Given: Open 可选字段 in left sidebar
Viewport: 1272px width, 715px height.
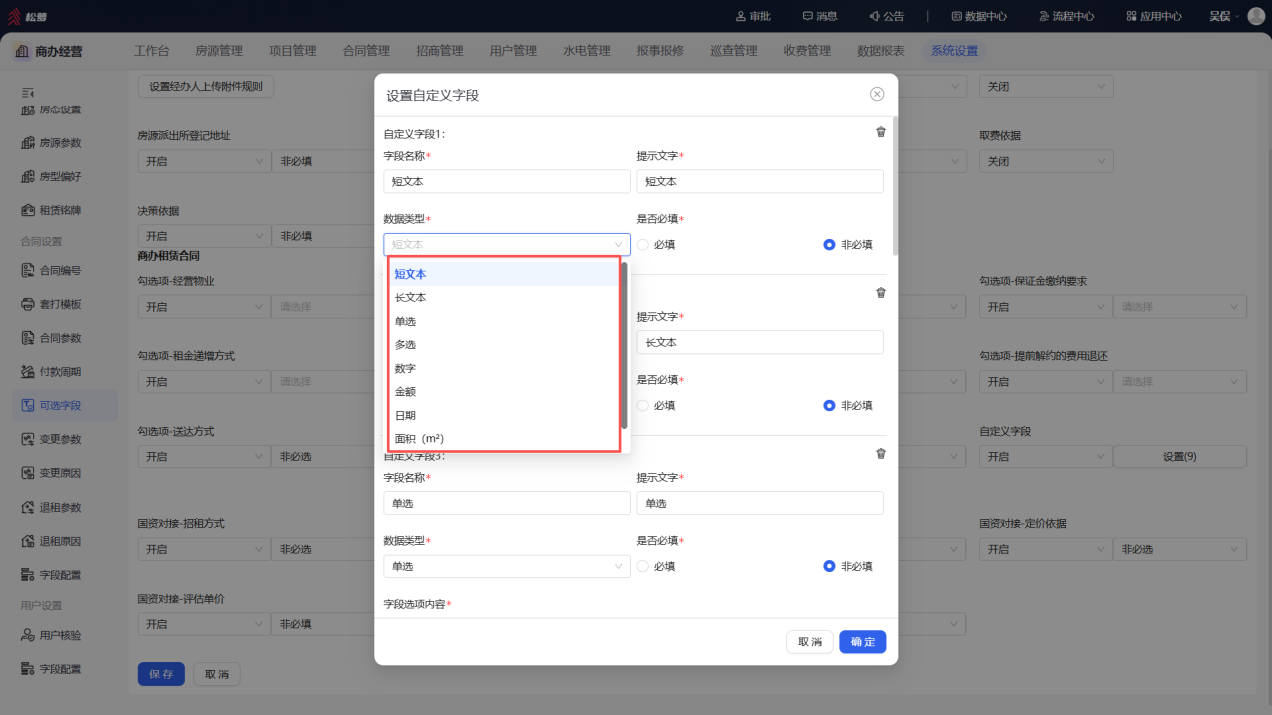Looking at the screenshot, I should click(60, 405).
